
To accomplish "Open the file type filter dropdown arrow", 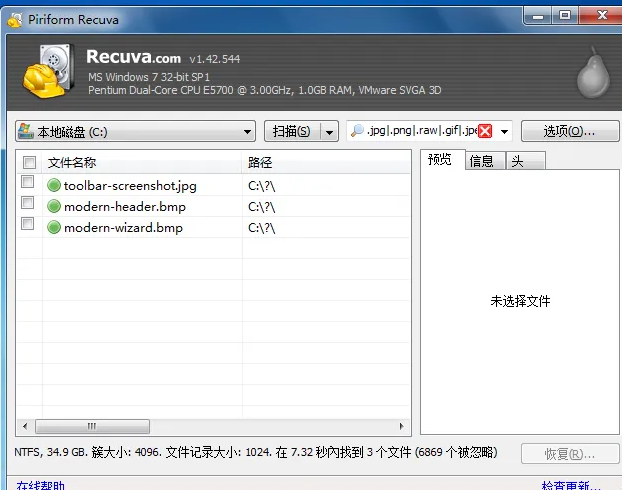I will (x=505, y=132).
